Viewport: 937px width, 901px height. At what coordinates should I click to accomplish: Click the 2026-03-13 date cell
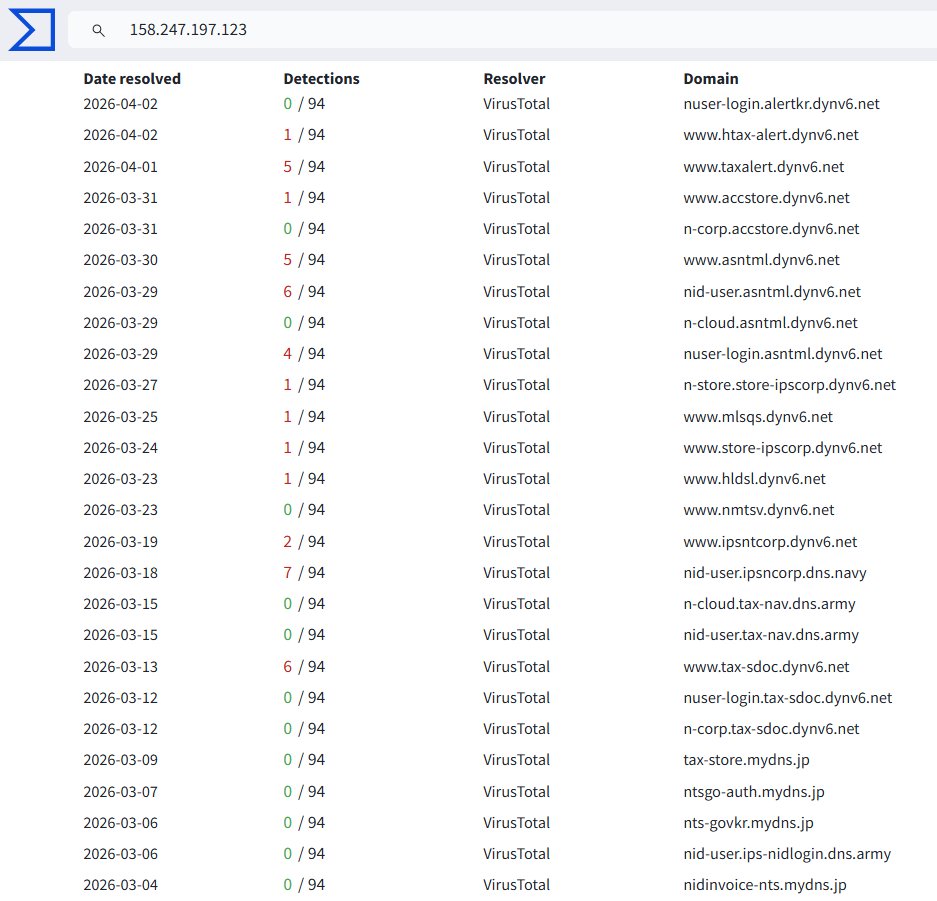click(121, 666)
